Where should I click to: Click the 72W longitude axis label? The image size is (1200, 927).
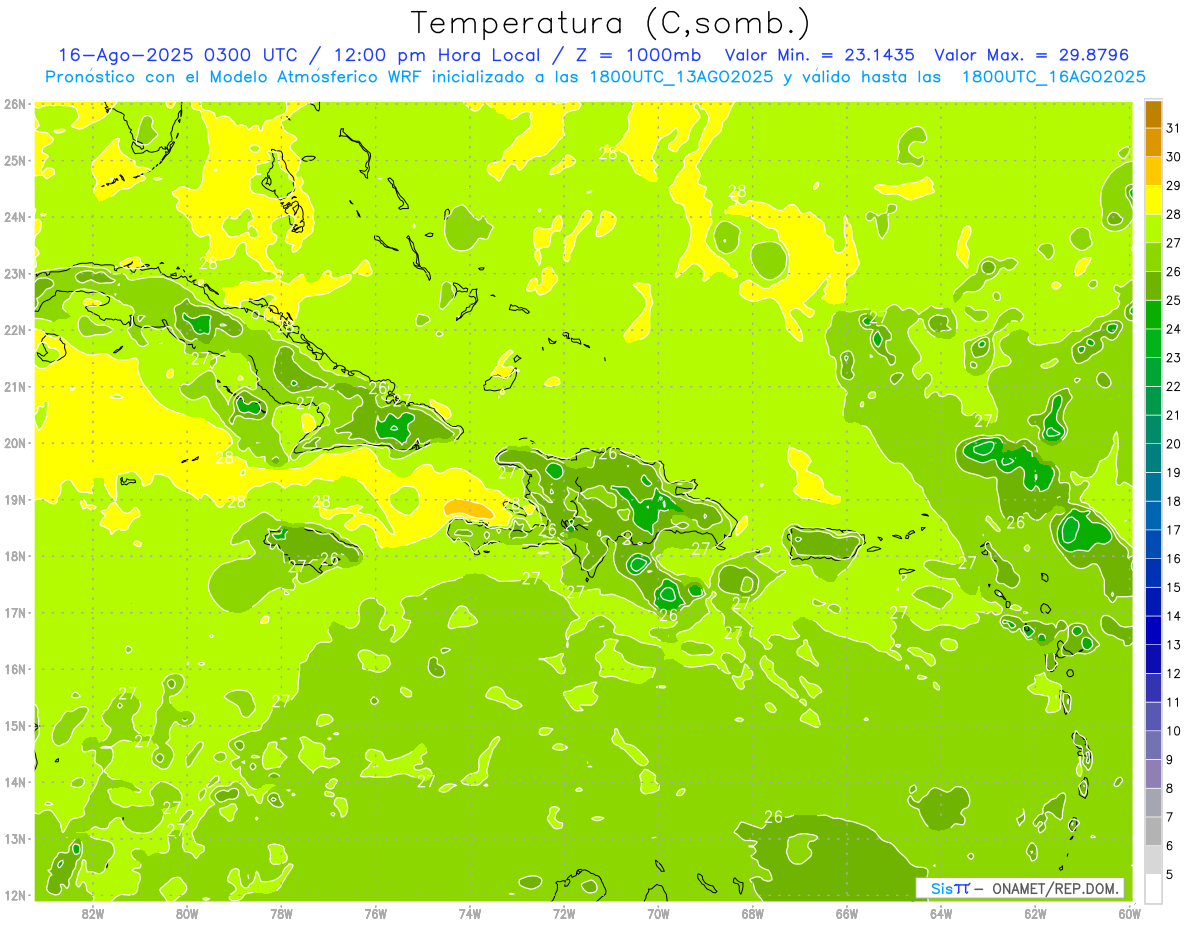564,913
